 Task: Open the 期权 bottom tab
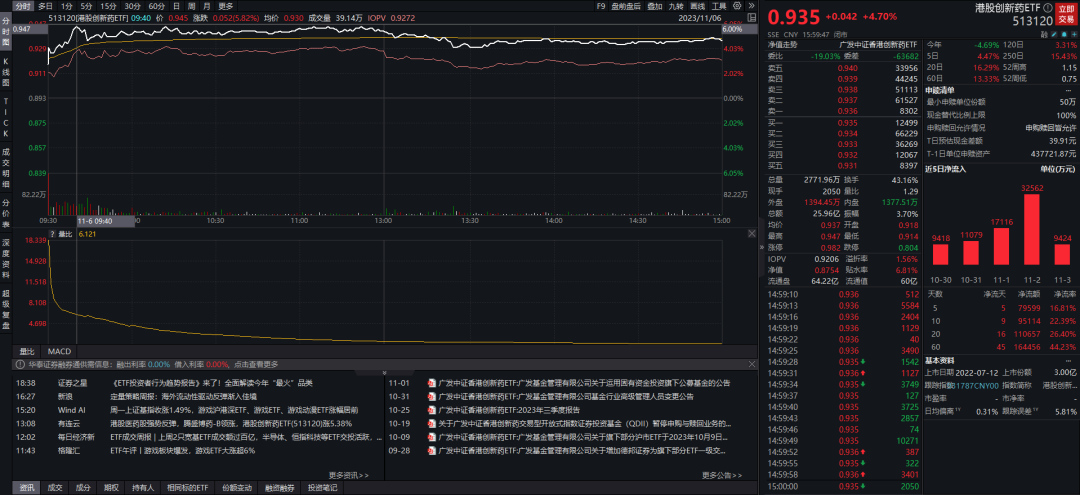(x=110, y=488)
